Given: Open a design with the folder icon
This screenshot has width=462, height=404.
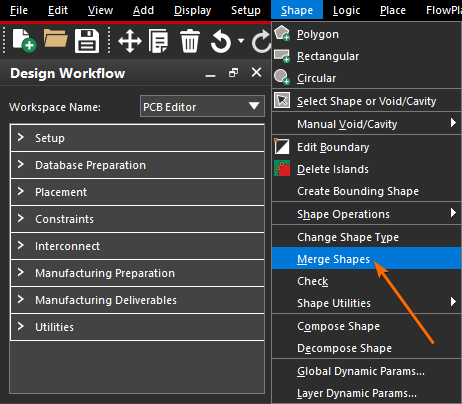Looking at the screenshot, I should click(55, 39).
